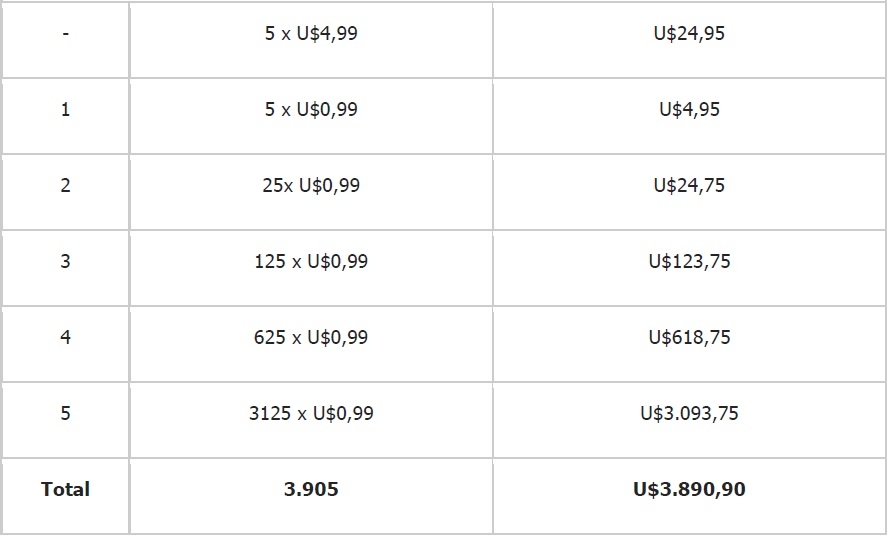Select the level 3 row label

65,262
